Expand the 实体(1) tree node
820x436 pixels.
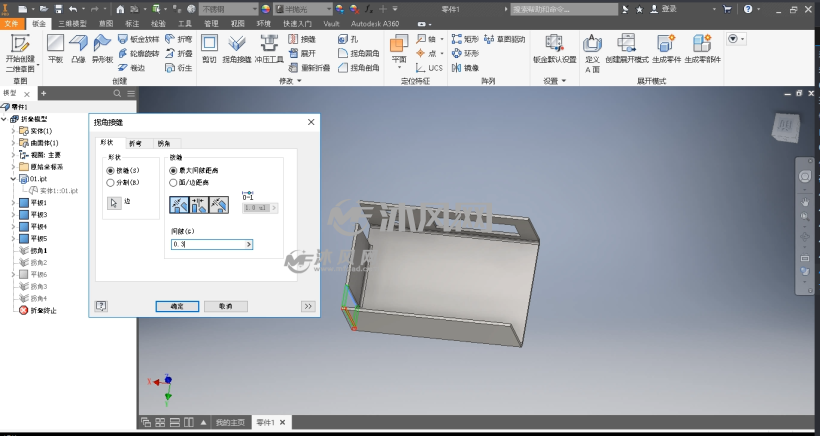tap(14, 131)
